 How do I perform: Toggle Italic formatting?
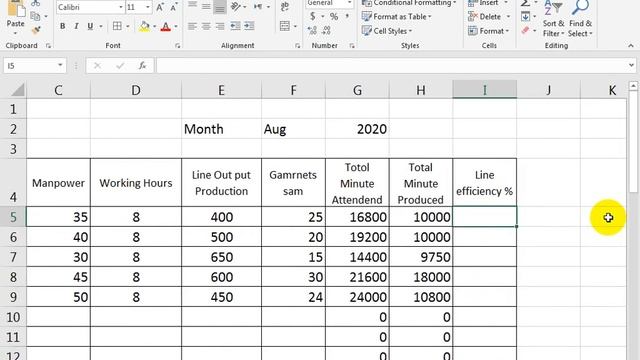pyautogui.click(x=76, y=27)
